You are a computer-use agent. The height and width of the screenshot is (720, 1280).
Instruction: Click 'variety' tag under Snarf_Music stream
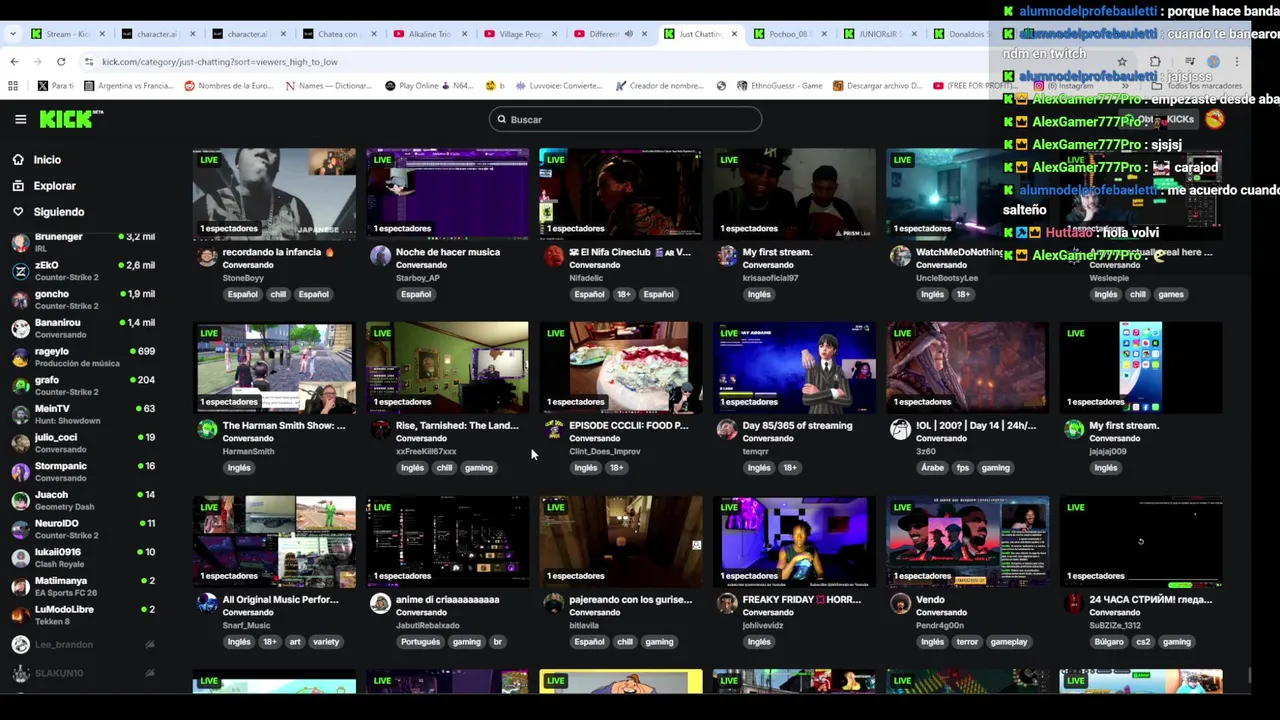(x=326, y=642)
